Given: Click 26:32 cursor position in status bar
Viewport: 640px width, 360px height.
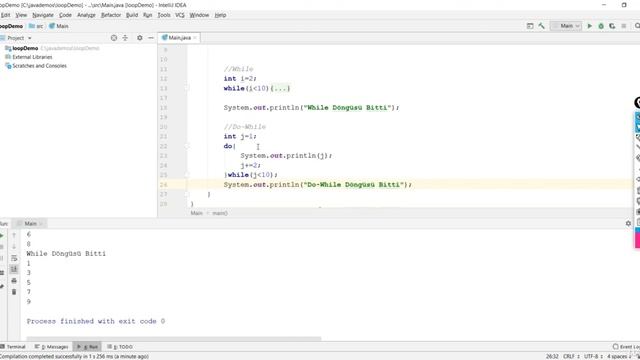Looking at the screenshot, I should coord(552,356).
